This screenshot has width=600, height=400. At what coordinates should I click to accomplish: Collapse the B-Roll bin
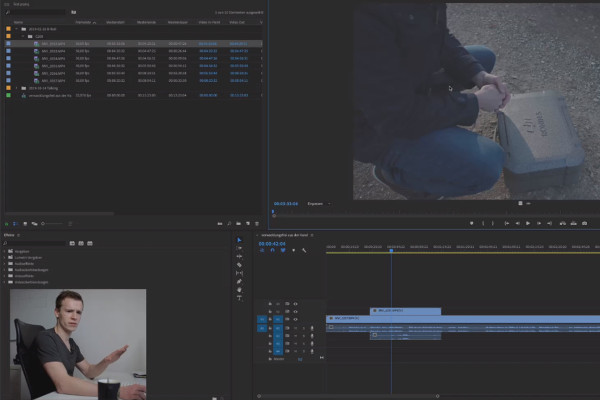16,29
